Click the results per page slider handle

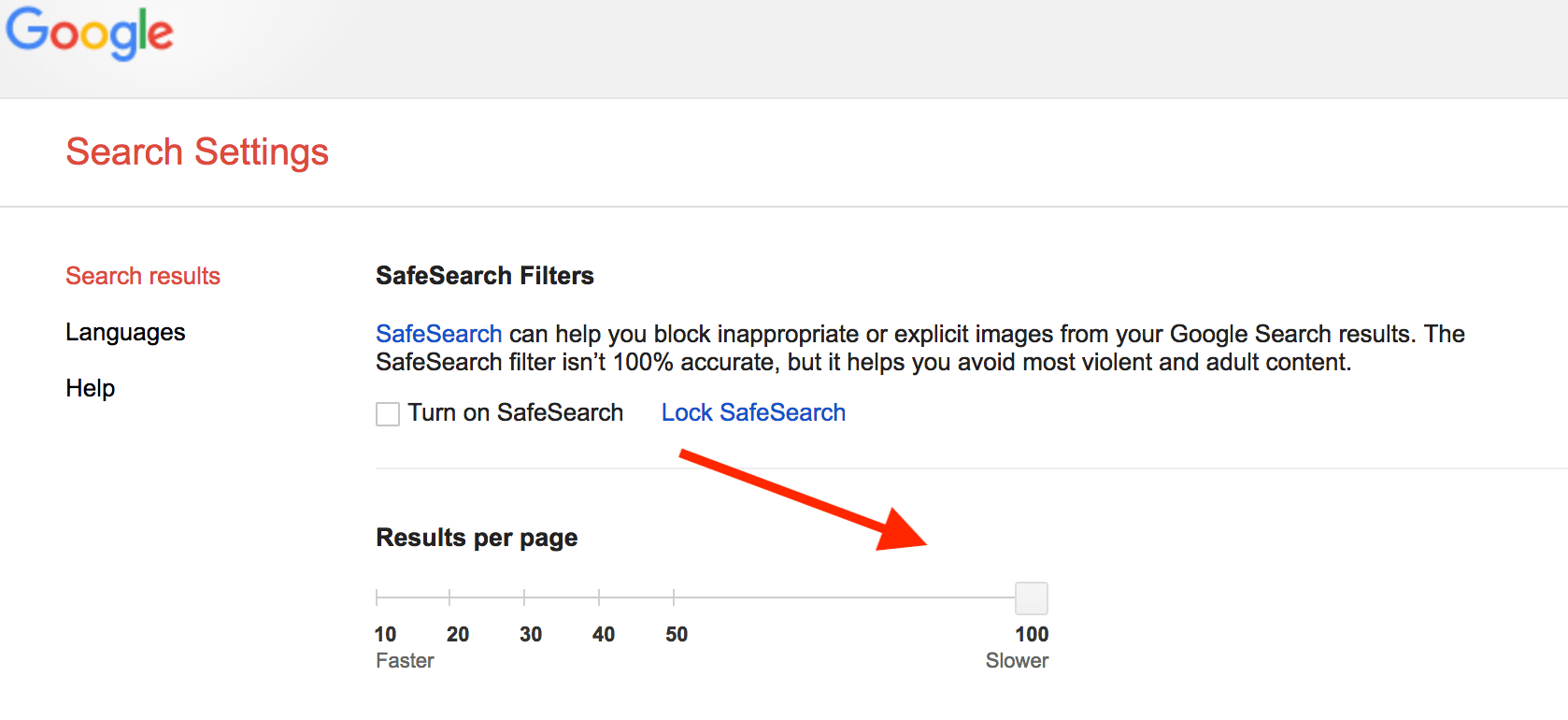coord(1031,598)
